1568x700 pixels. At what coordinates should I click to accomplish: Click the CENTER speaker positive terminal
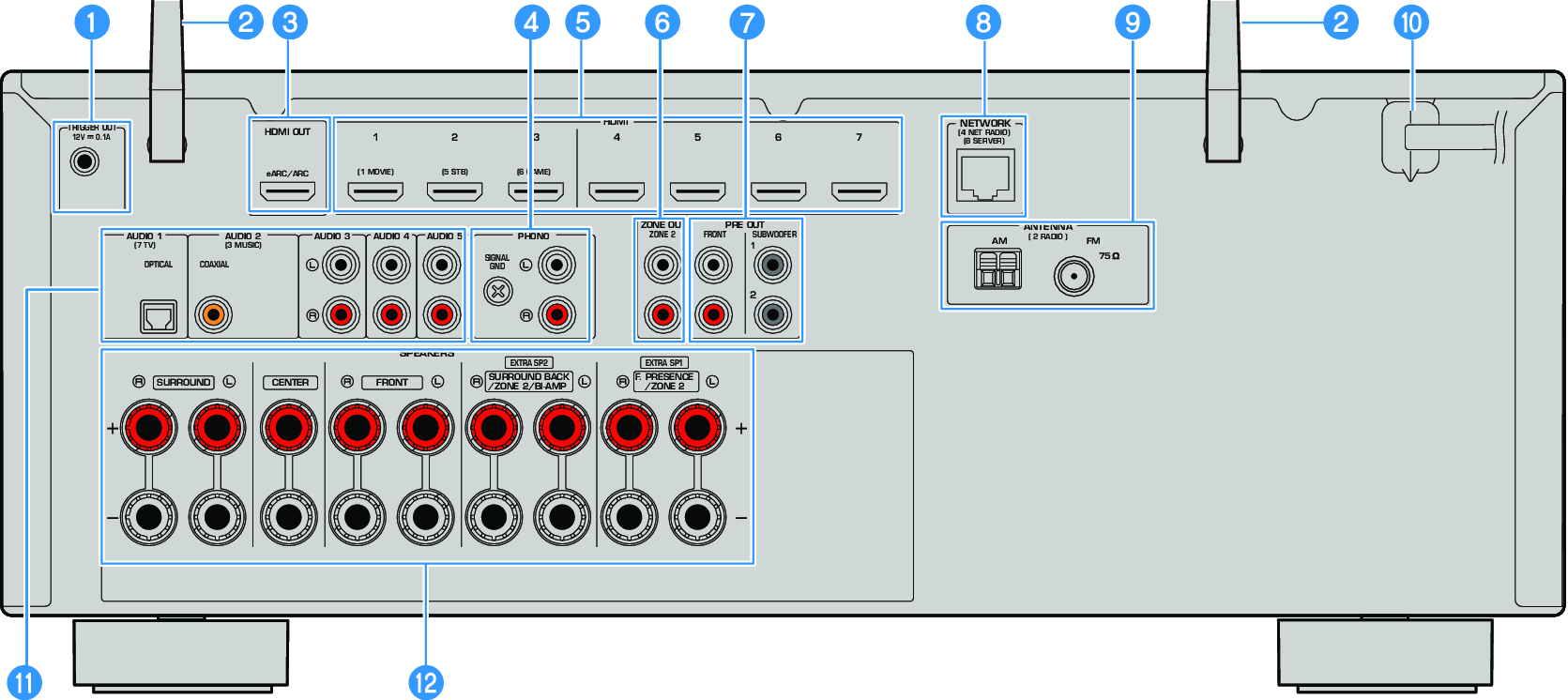[289, 428]
